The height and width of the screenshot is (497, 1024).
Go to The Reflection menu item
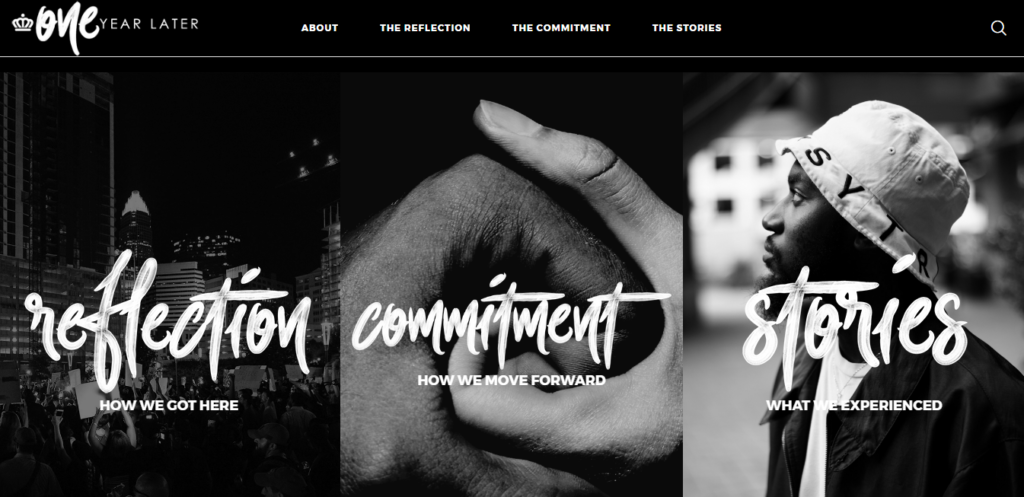pyautogui.click(x=425, y=28)
